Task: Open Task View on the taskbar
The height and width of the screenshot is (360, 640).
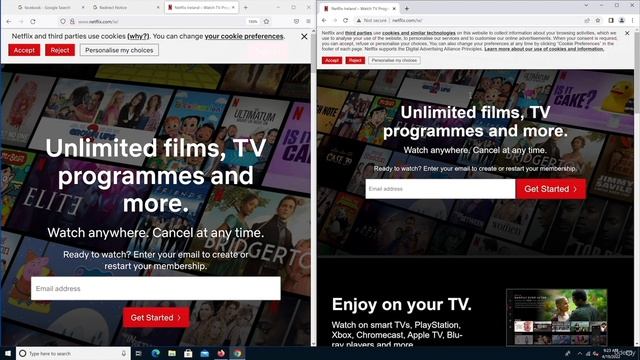Action: coord(139,353)
